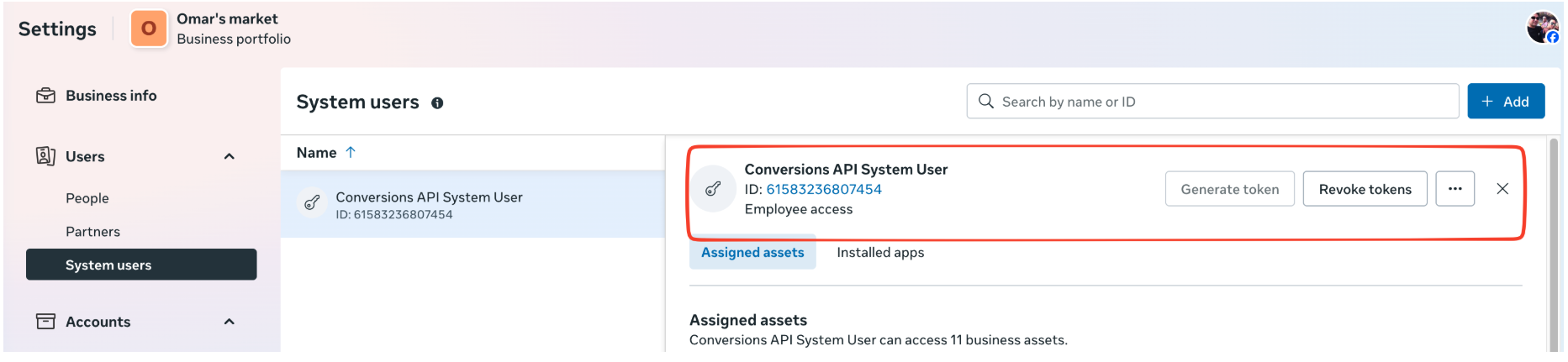1568x362 pixels.
Task: Click the Accounts section archive icon
Action: pyautogui.click(x=45, y=322)
